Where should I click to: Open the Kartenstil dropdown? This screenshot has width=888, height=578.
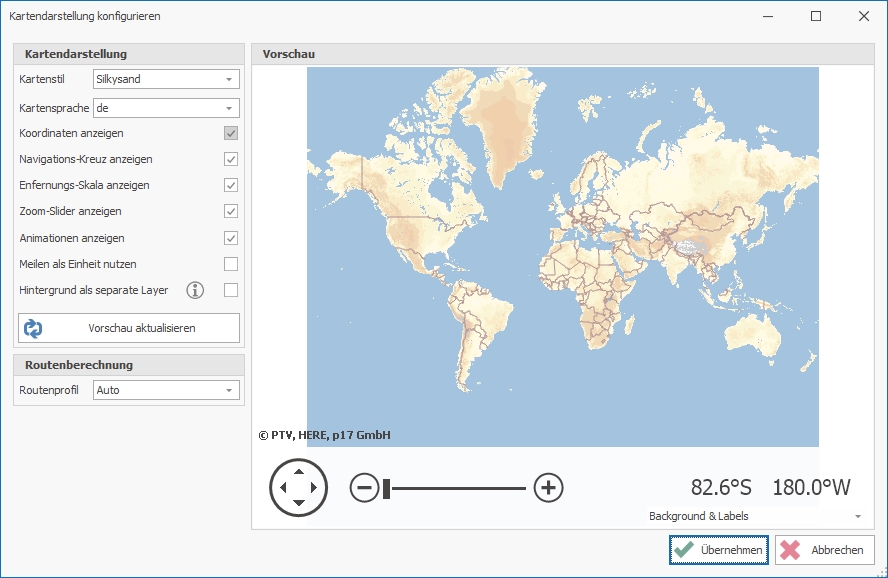click(229, 79)
